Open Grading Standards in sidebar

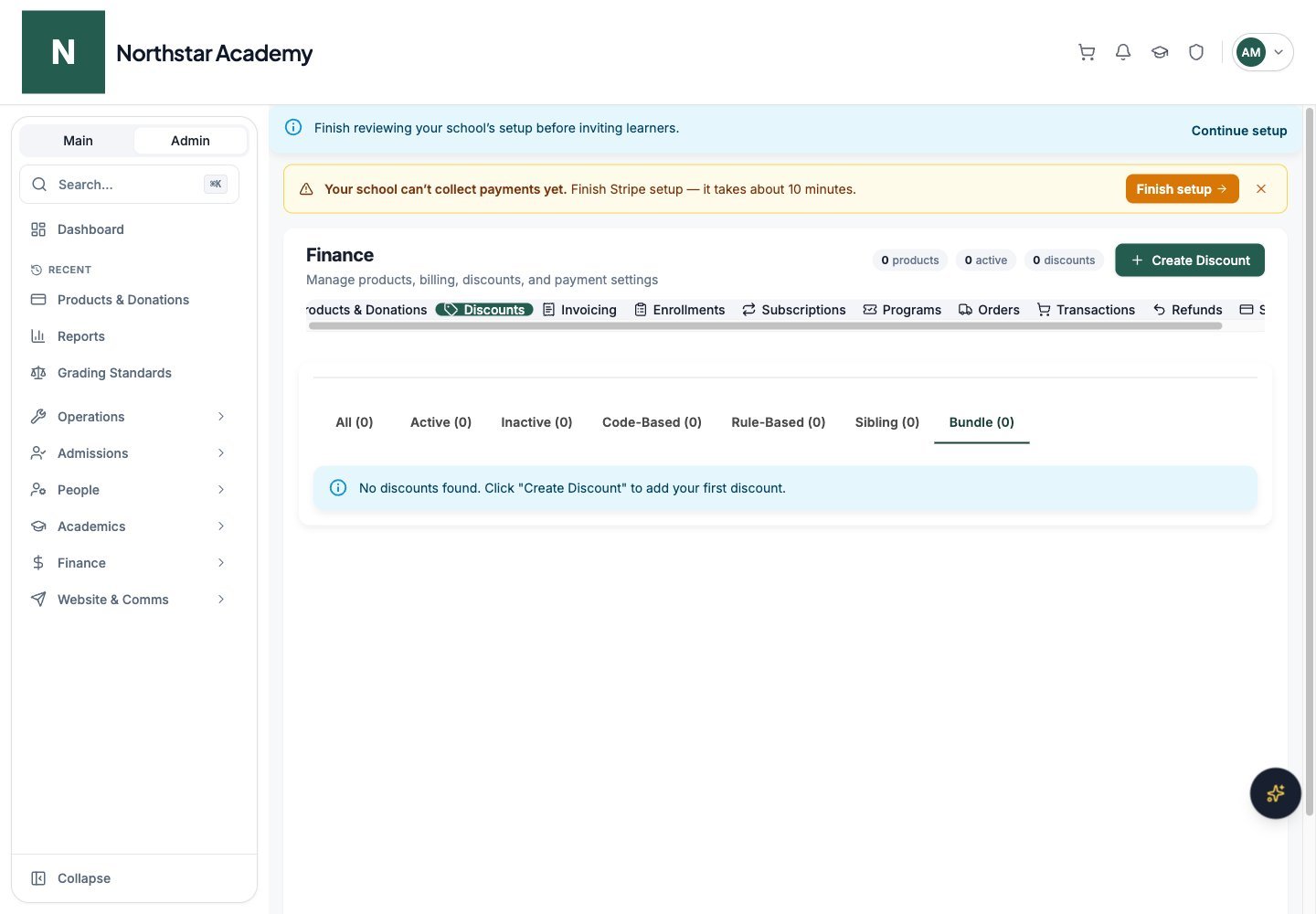tap(129, 373)
